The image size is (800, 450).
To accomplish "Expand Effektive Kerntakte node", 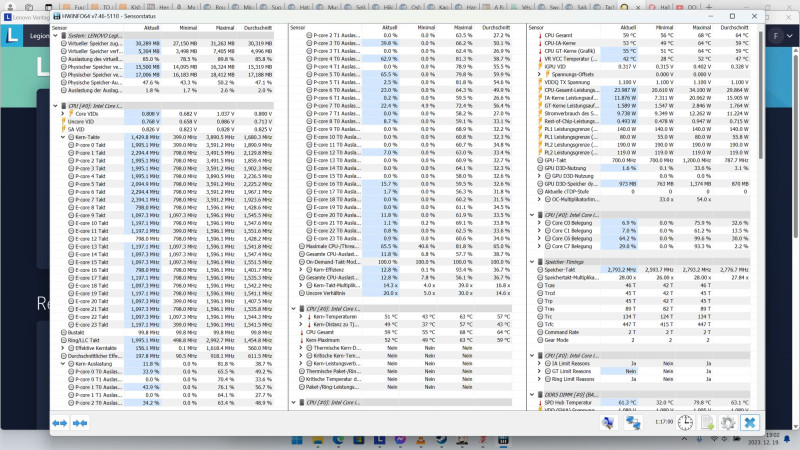I will click(63, 348).
